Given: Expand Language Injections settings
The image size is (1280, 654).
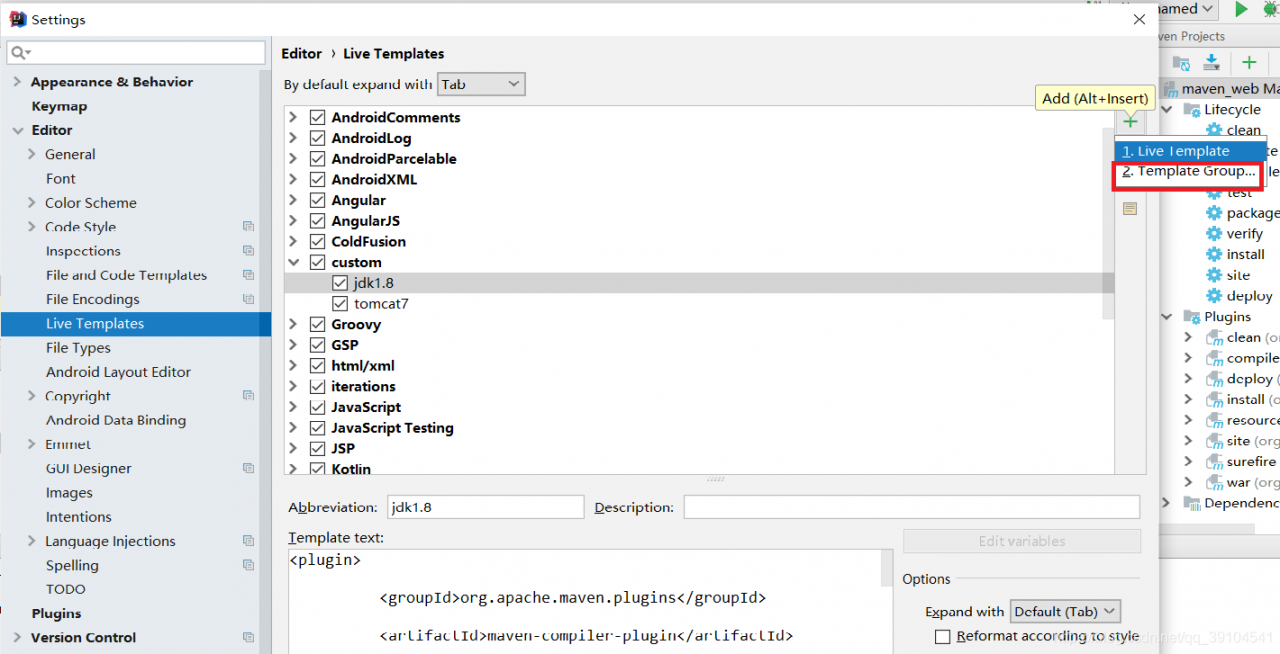Looking at the screenshot, I should coord(32,541).
